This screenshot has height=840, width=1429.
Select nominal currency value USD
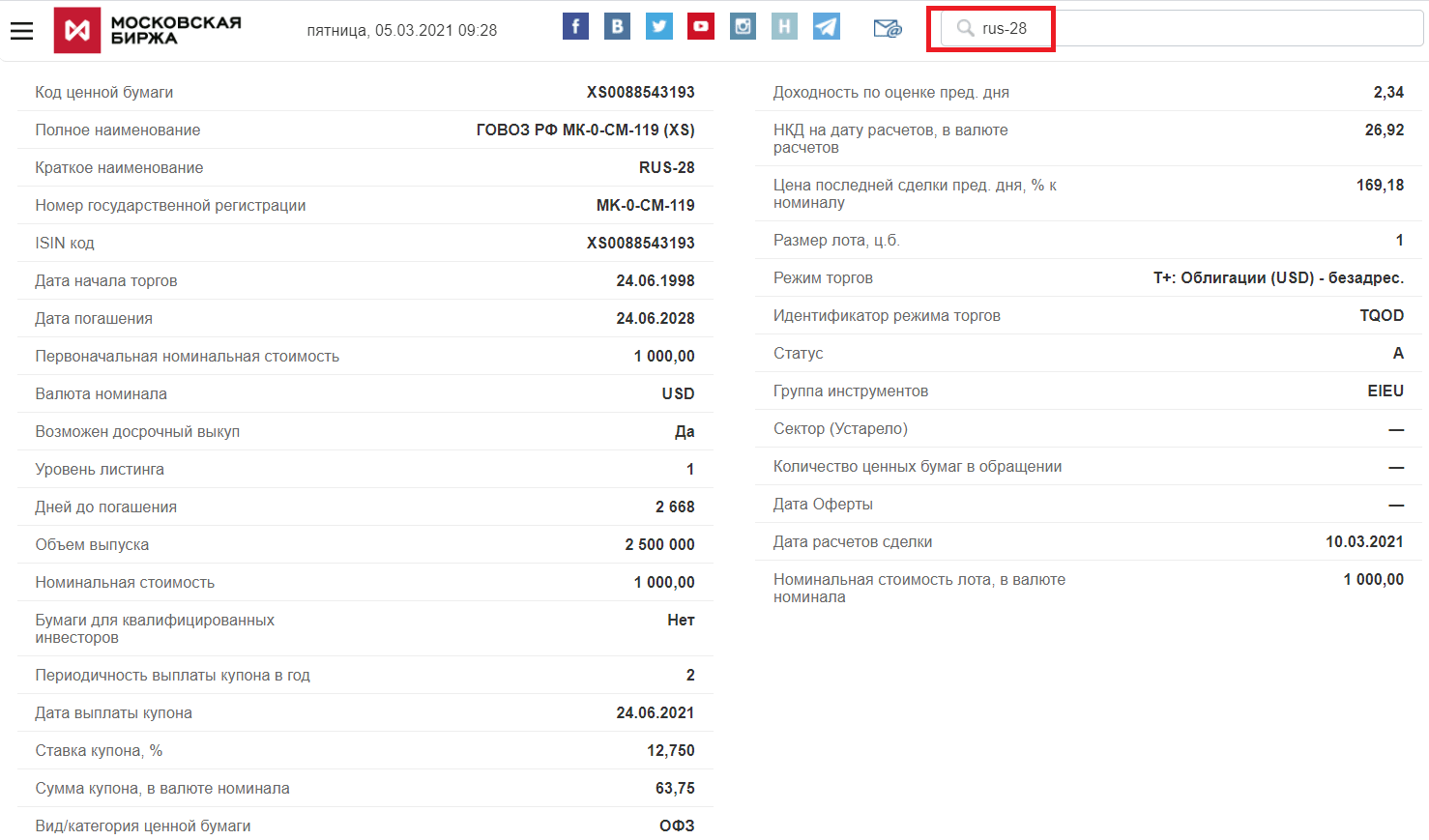[x=679, y=393]
